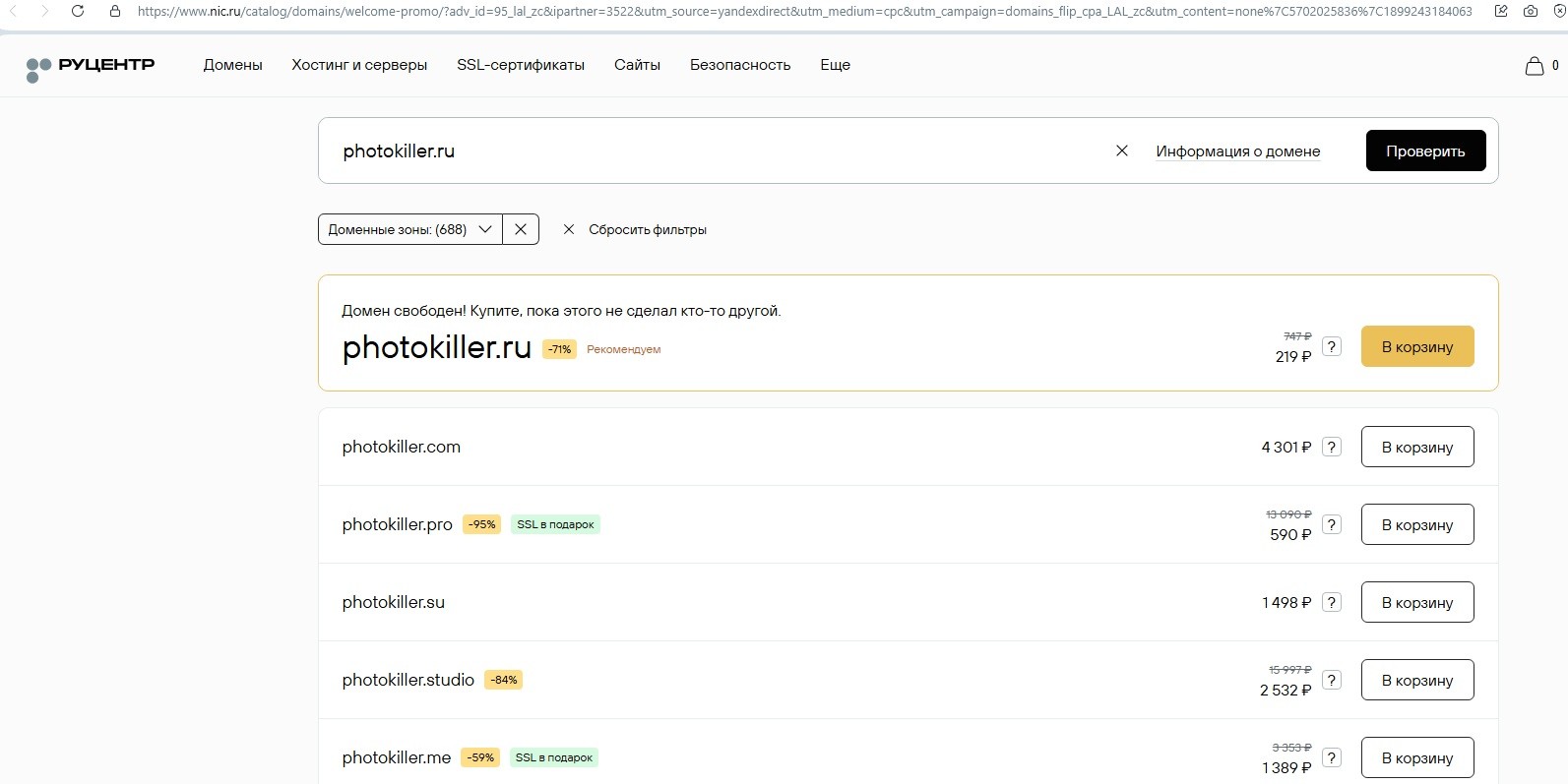Open the Домены menu
The image size is (1568, 784).
tap(232, 65)
